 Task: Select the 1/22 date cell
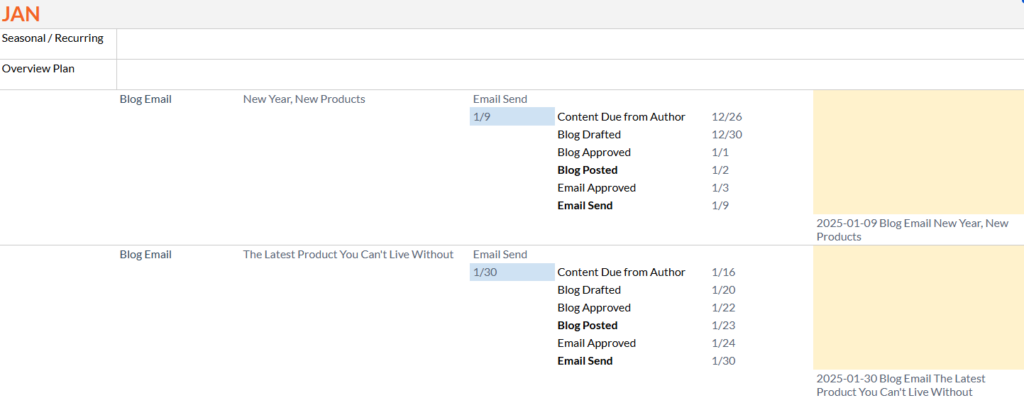[724, 308]
